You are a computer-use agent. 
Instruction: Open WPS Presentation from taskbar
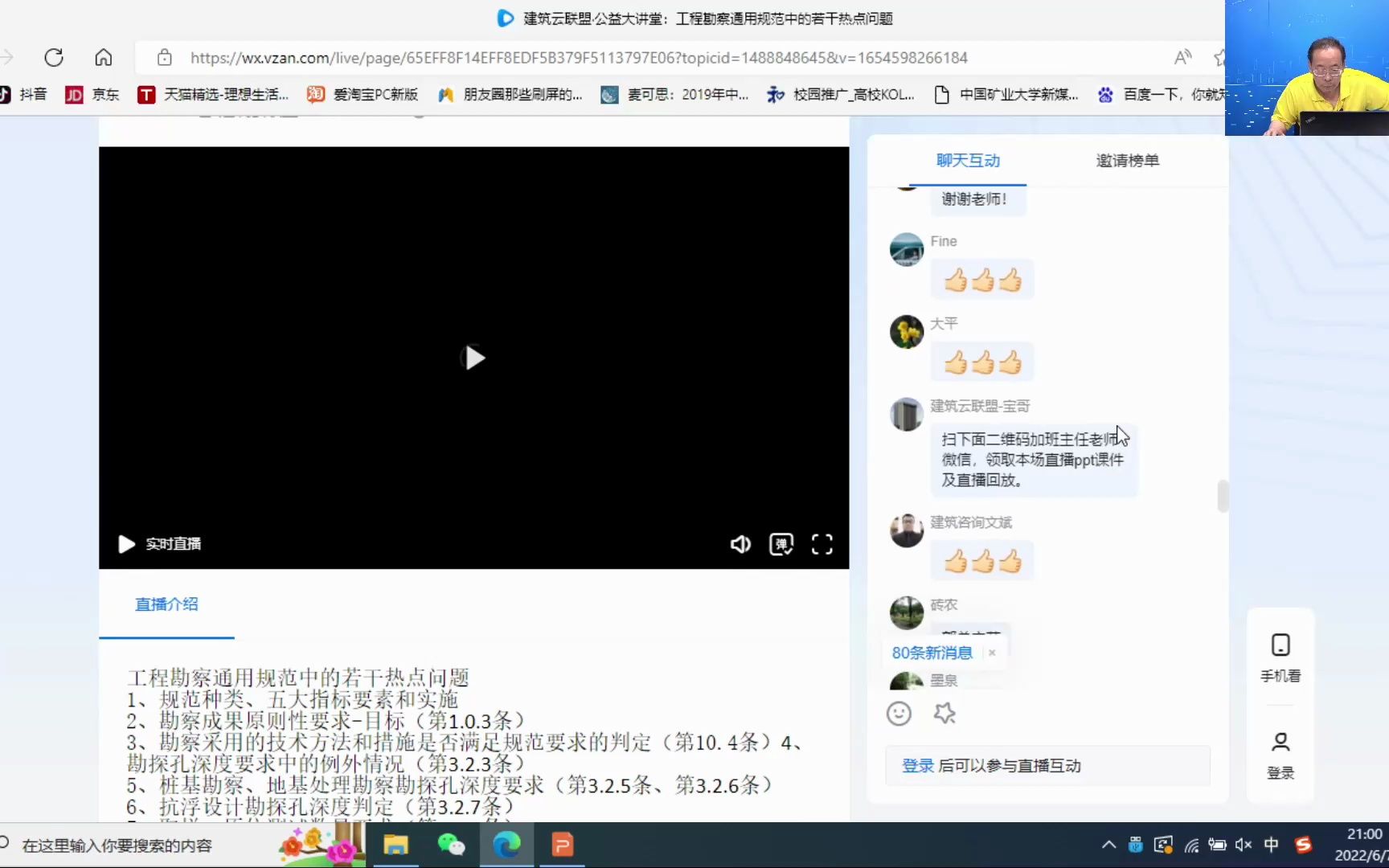coord(562,845)
